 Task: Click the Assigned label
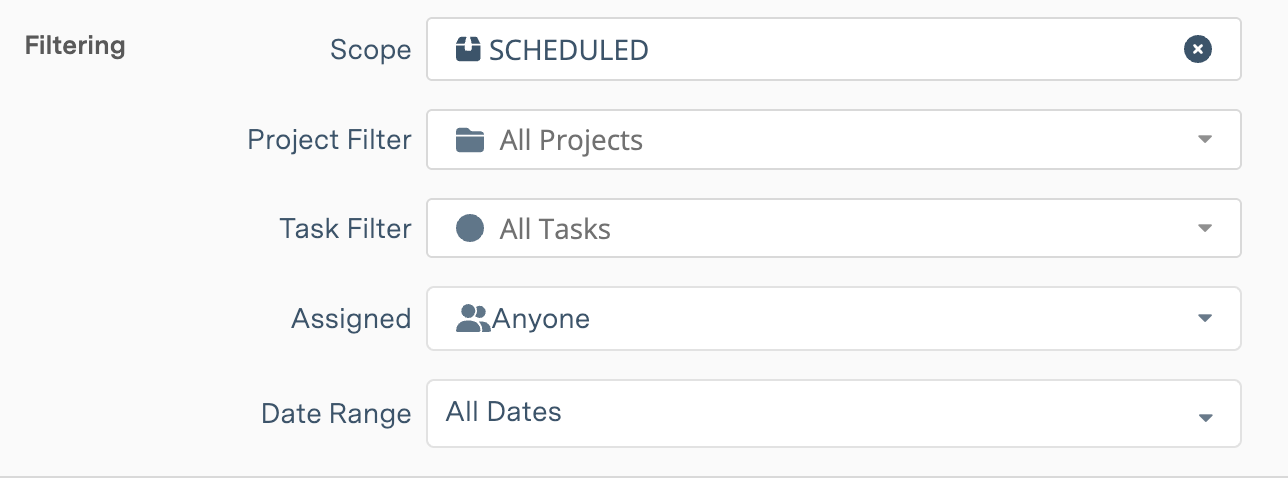[351, 319]
